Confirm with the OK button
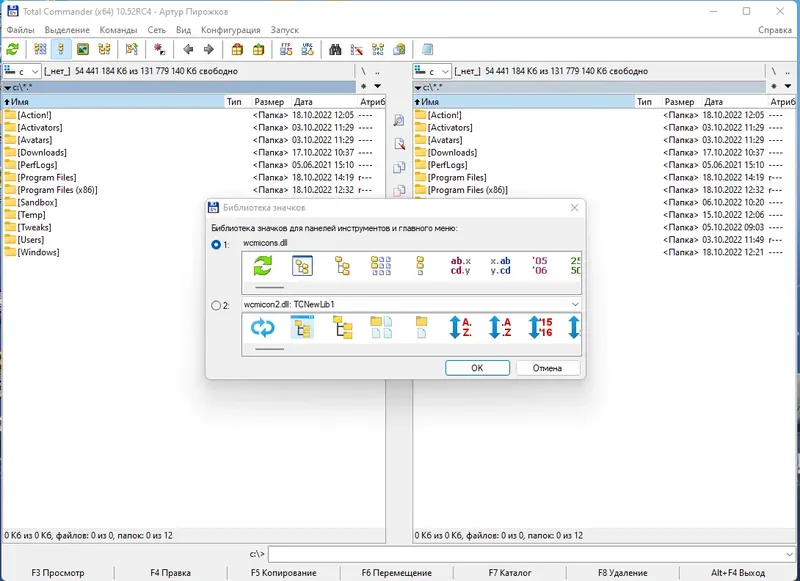Viewport: 800px width, 581px height. pyautogui.click(x=477, y=368)
